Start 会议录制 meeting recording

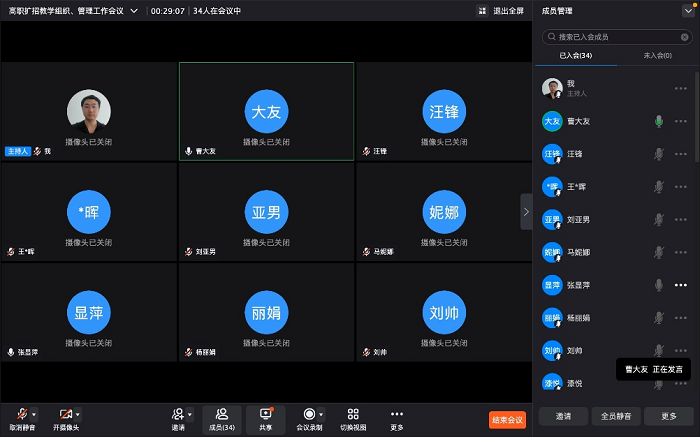[309, 414]
